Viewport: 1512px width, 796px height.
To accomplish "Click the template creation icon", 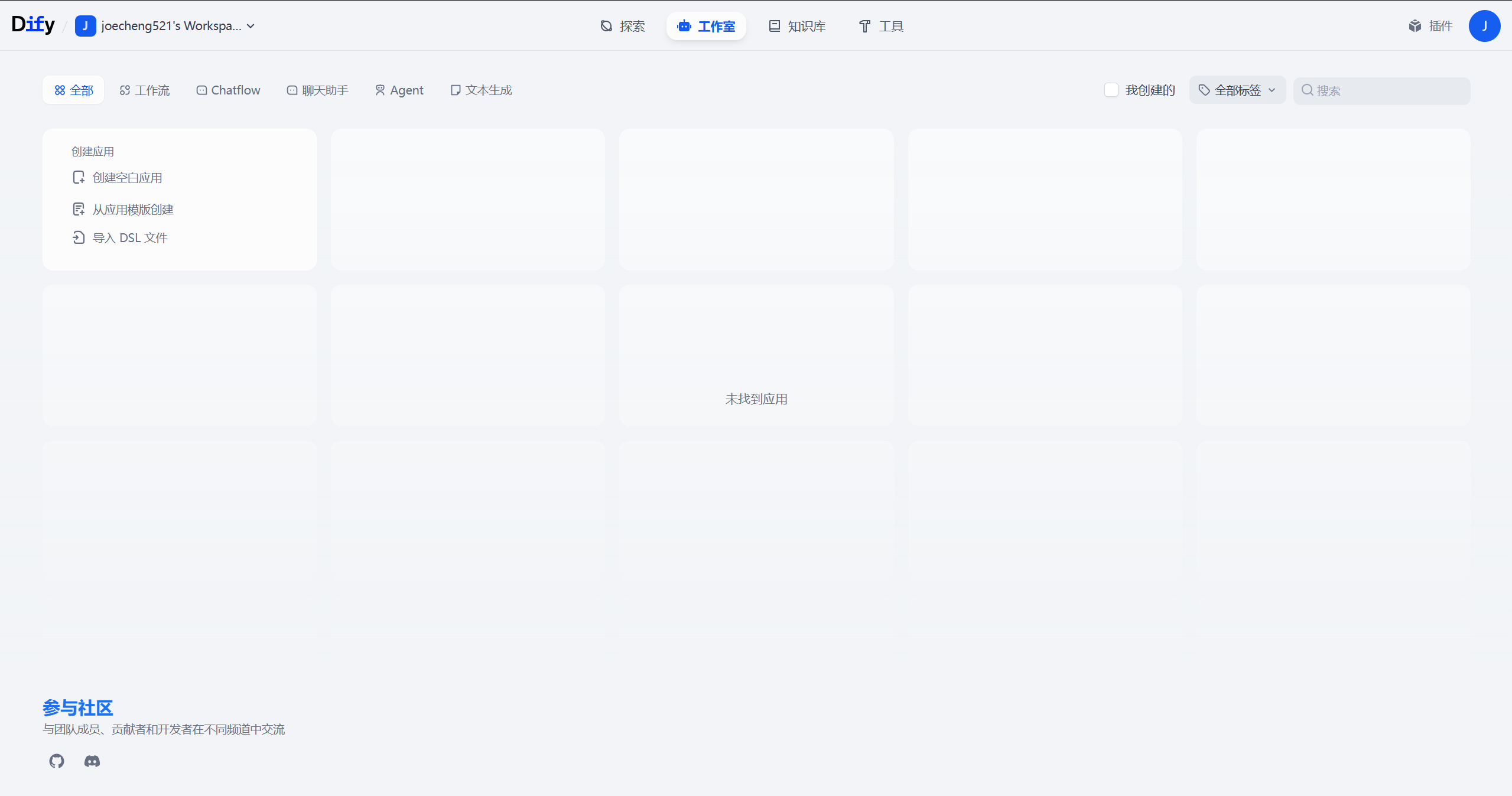I will click(79, 210).
